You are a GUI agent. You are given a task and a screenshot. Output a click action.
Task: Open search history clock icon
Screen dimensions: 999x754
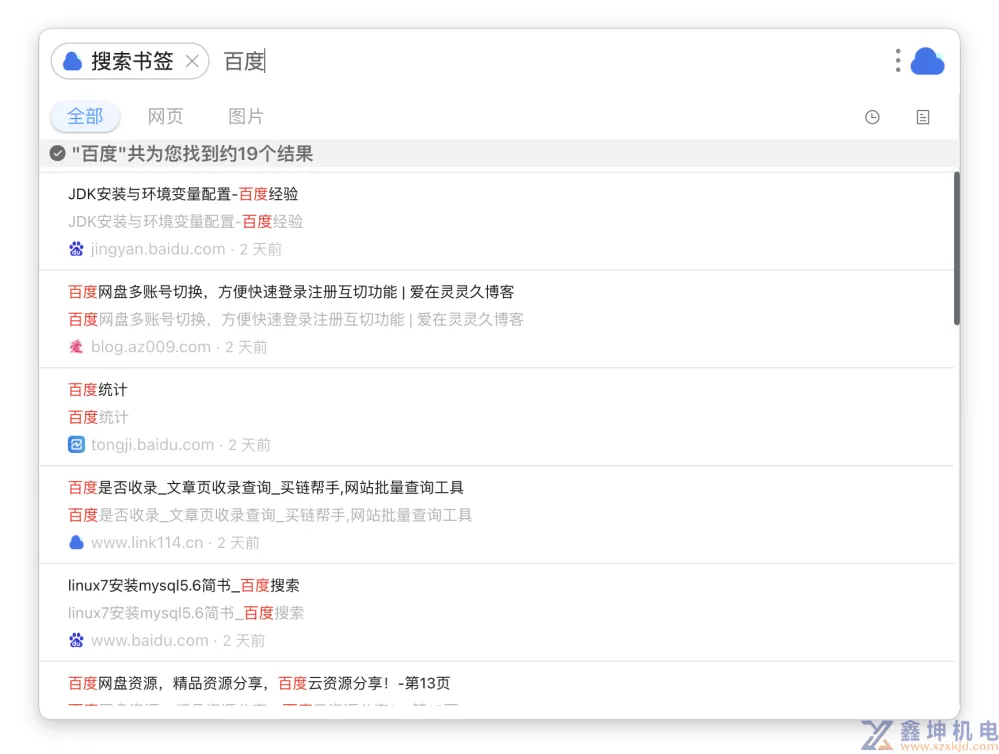(872, 117)
